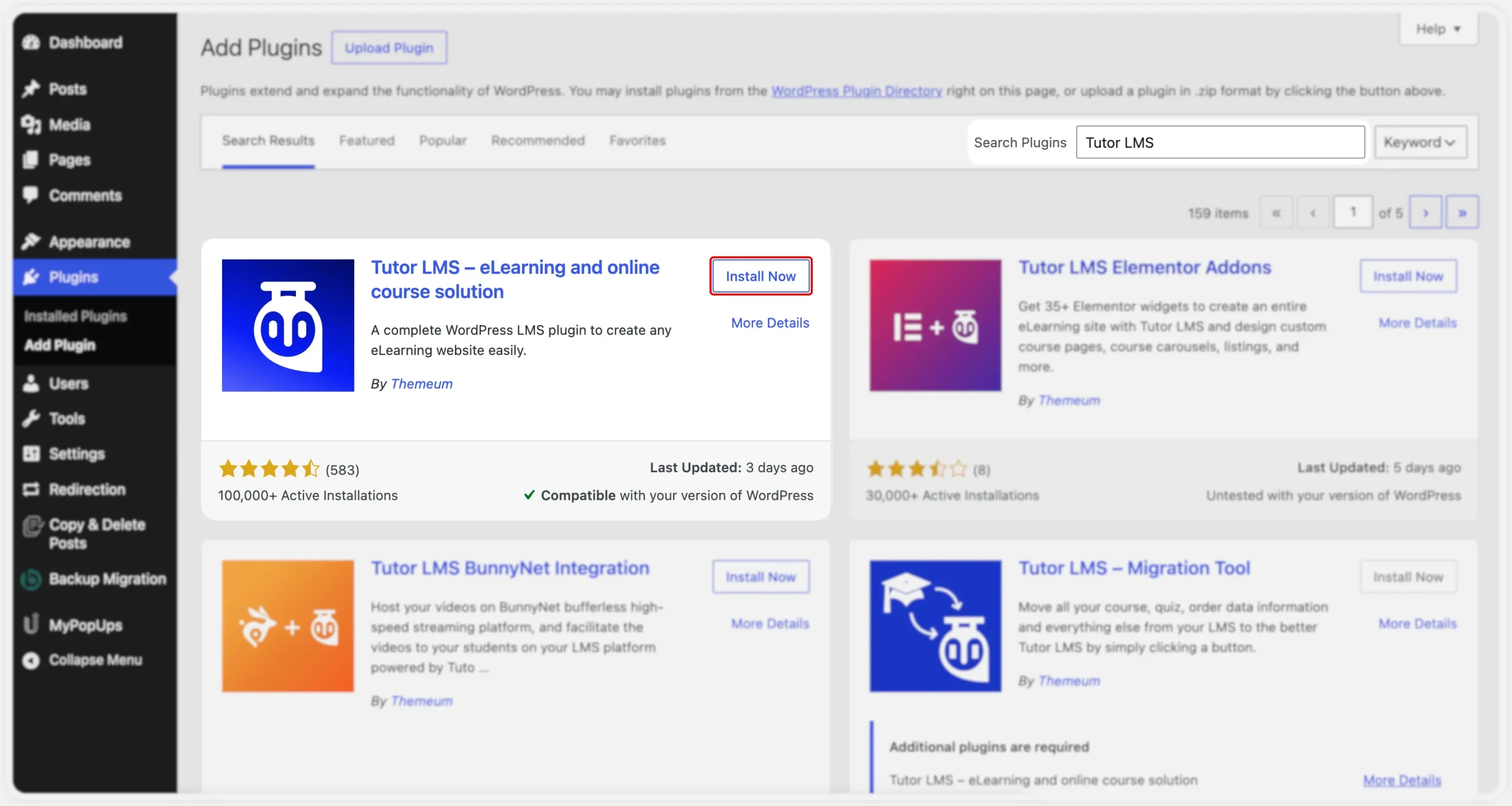Image resolution: width=1512 pixels, height=806 pixels.
Task: Click the Backup Migration green icon
Action: click(x=31, y=579)
